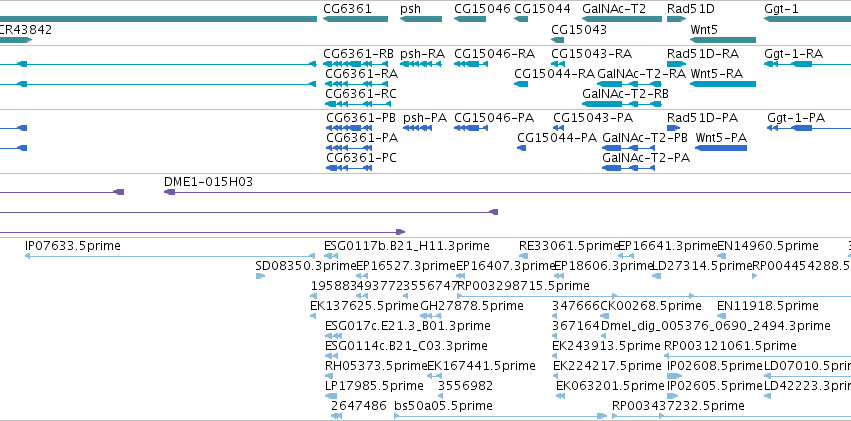Click the ESG0117b.B21_H11.3prime EST label
Viewport: 851px width, 421px height.
[407, 246]
